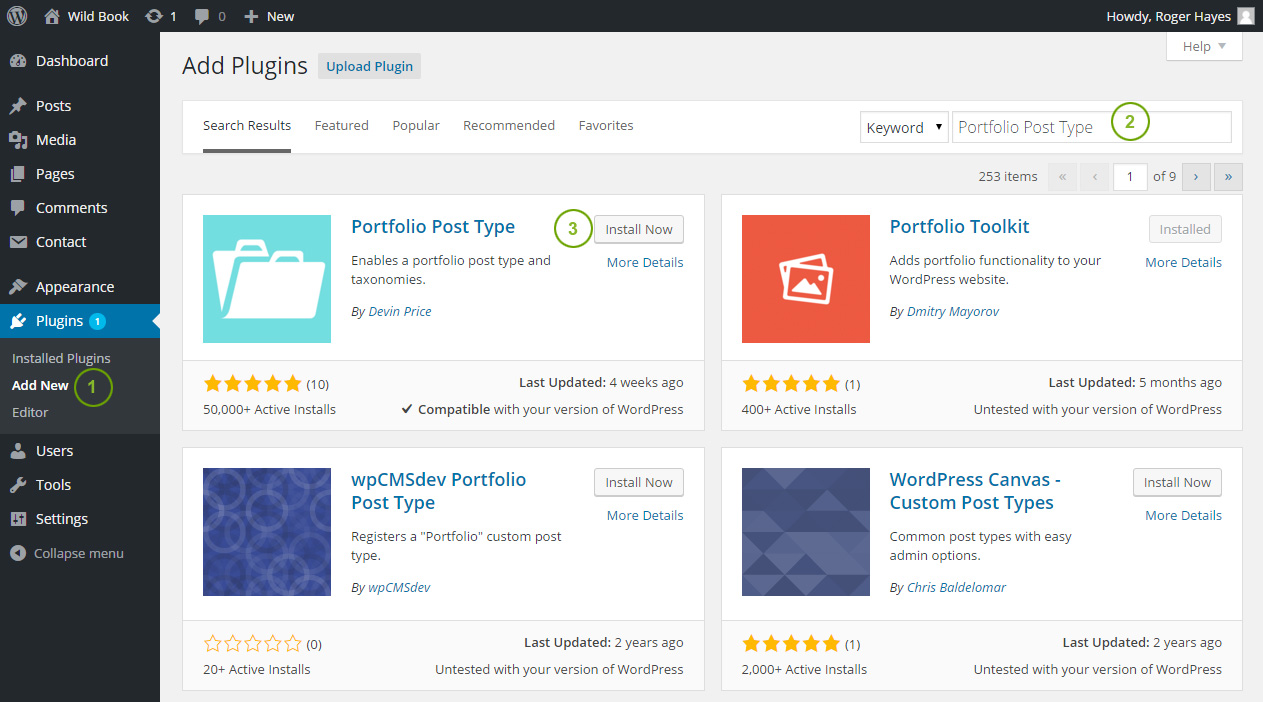Viewport: 1263px width, 702px height.
Task: Install the wpCMSdev Portfolio Post Type plugin
Action: tap(639, 482)
